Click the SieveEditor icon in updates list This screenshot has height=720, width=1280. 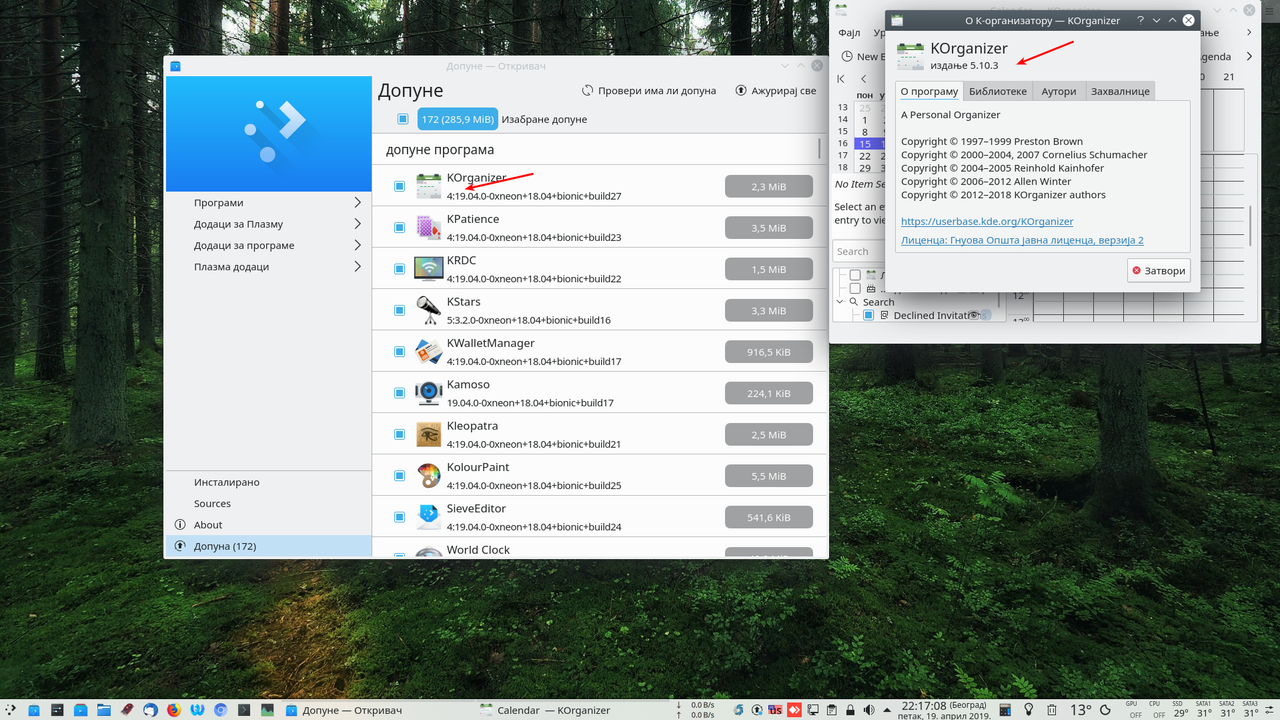(428, 517)
